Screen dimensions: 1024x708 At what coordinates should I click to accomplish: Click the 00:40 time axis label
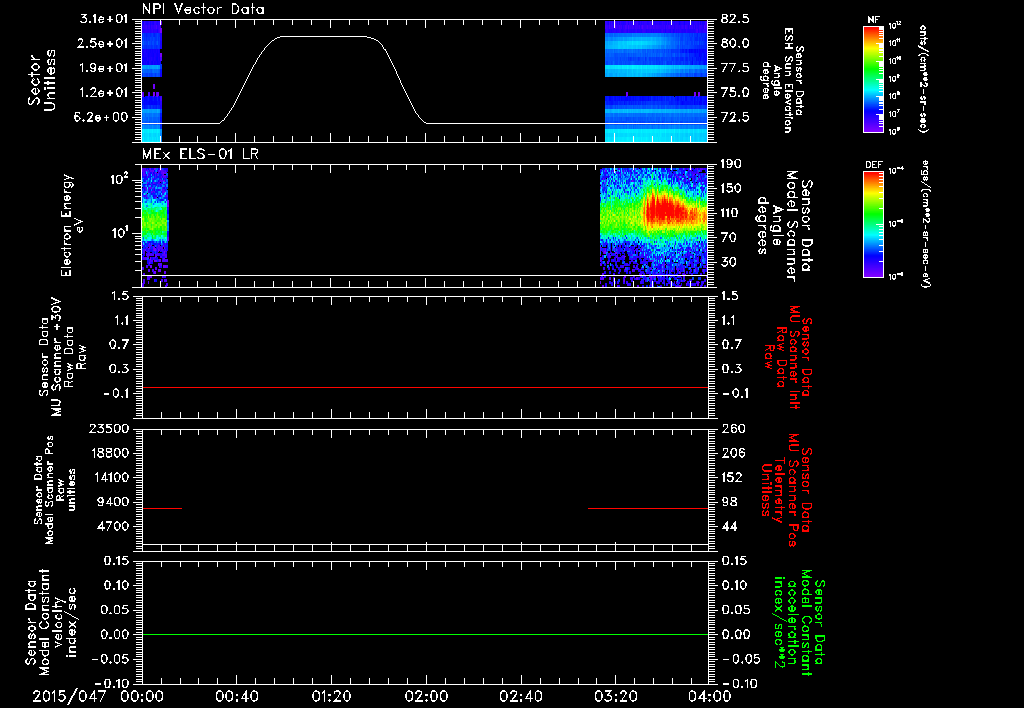236,696
